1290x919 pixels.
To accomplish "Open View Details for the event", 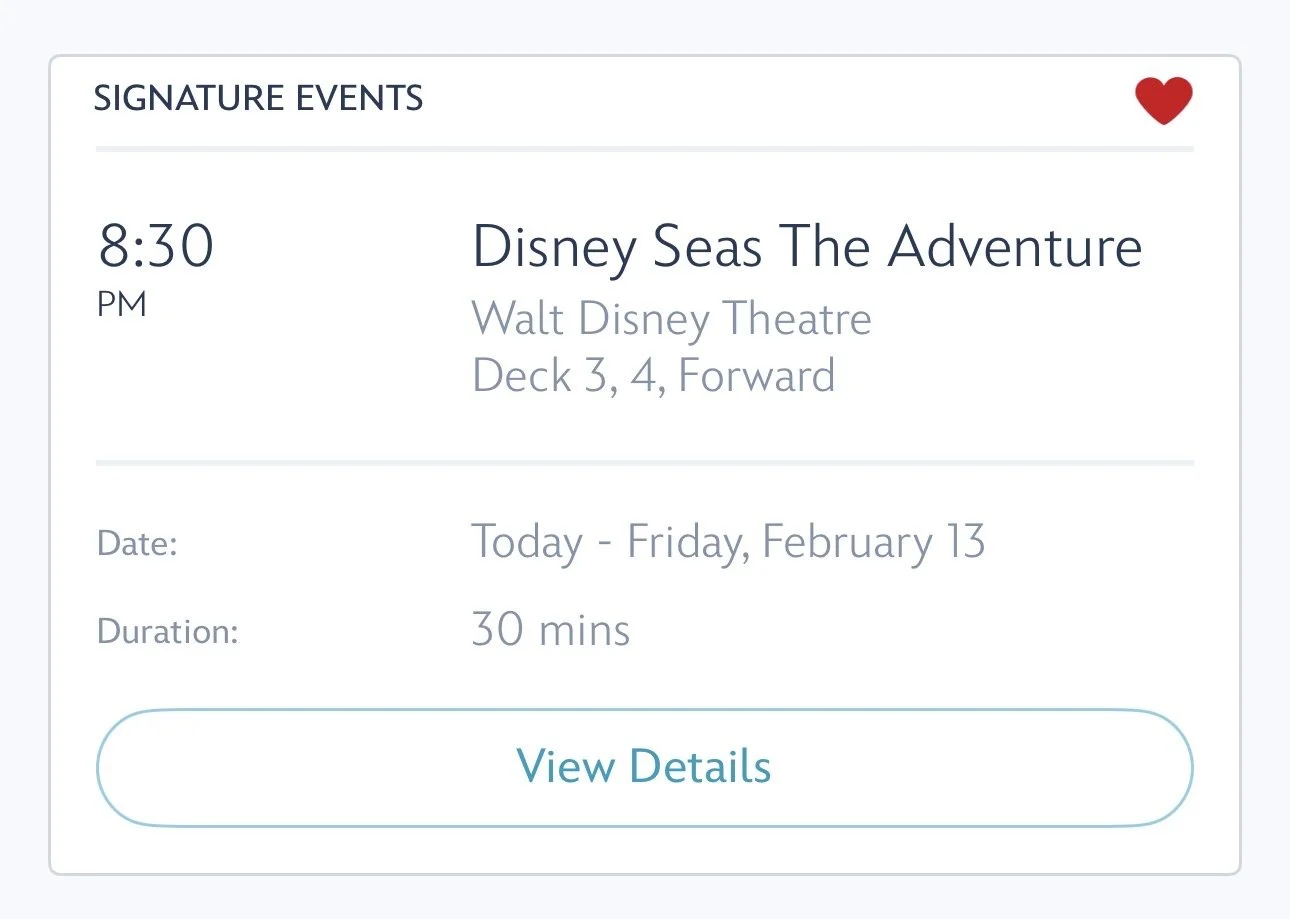I will 644,767.
